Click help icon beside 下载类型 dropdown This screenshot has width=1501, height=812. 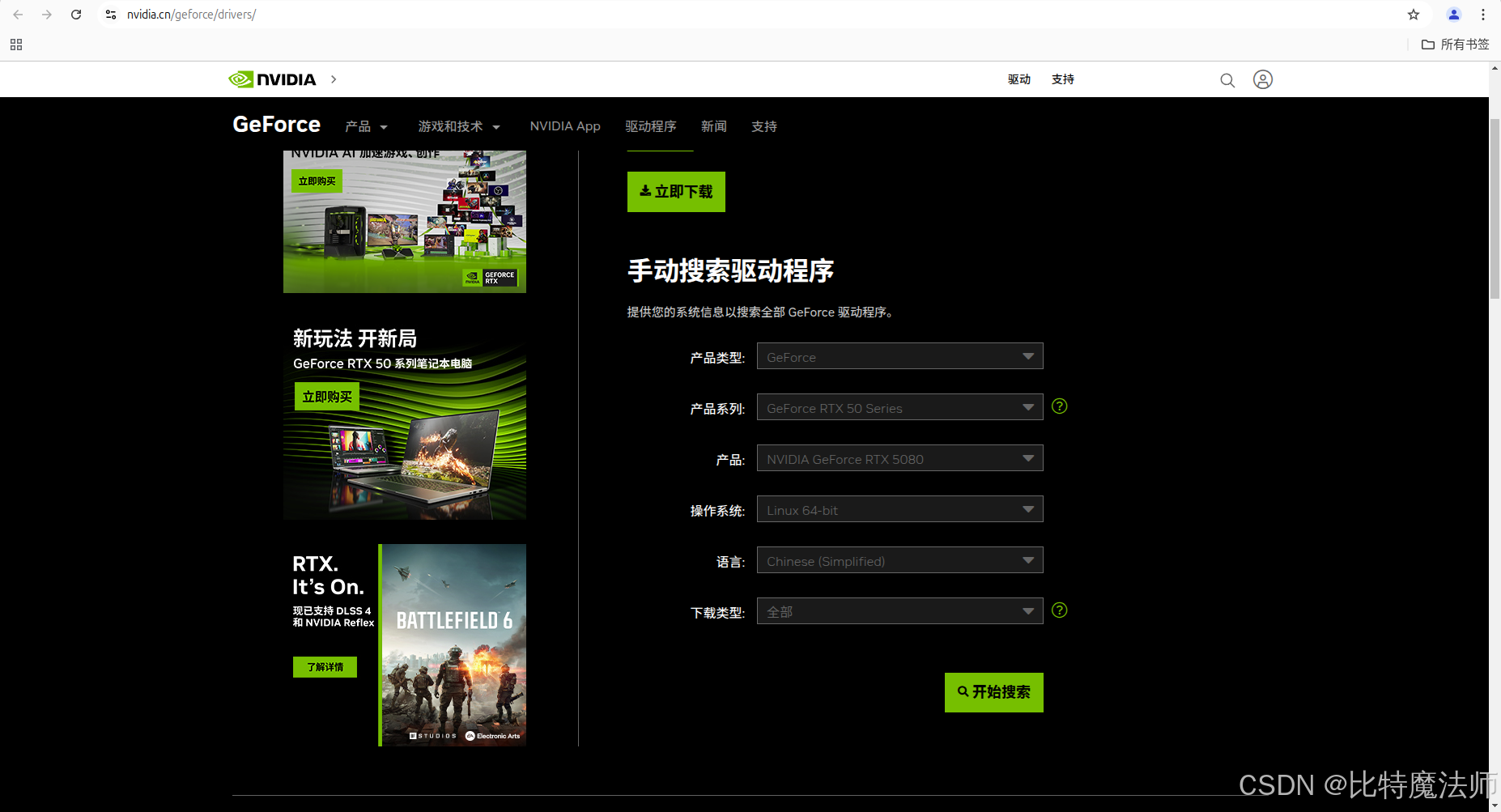point(1059,610)
